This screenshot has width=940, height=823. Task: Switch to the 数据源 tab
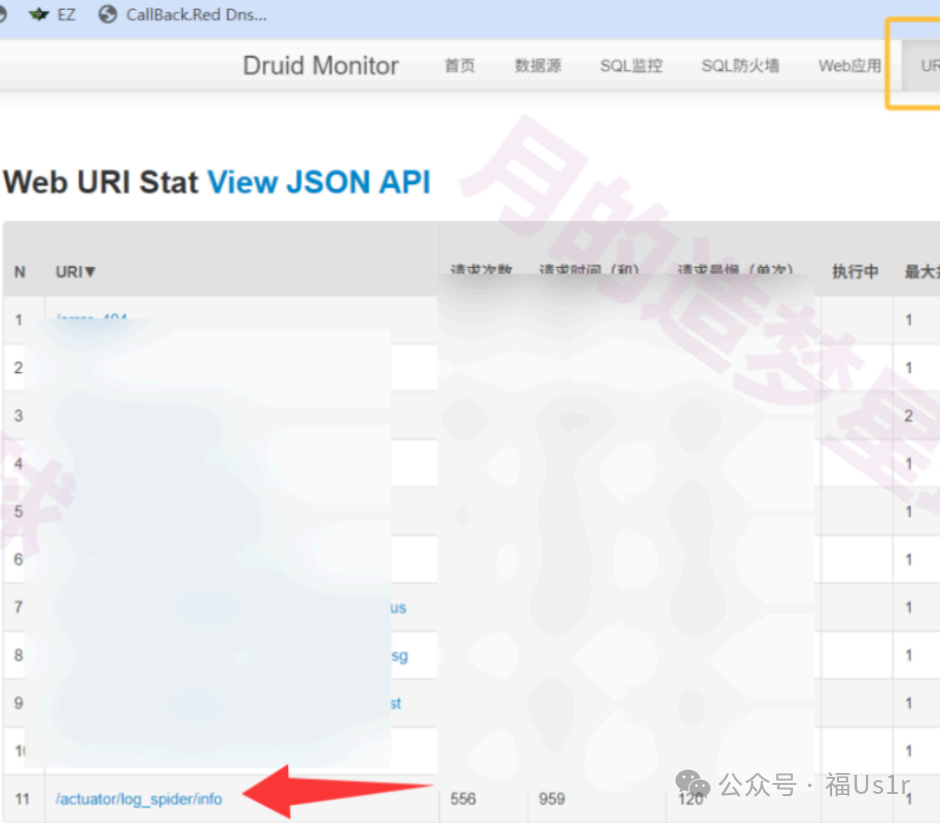pos(538,65)
